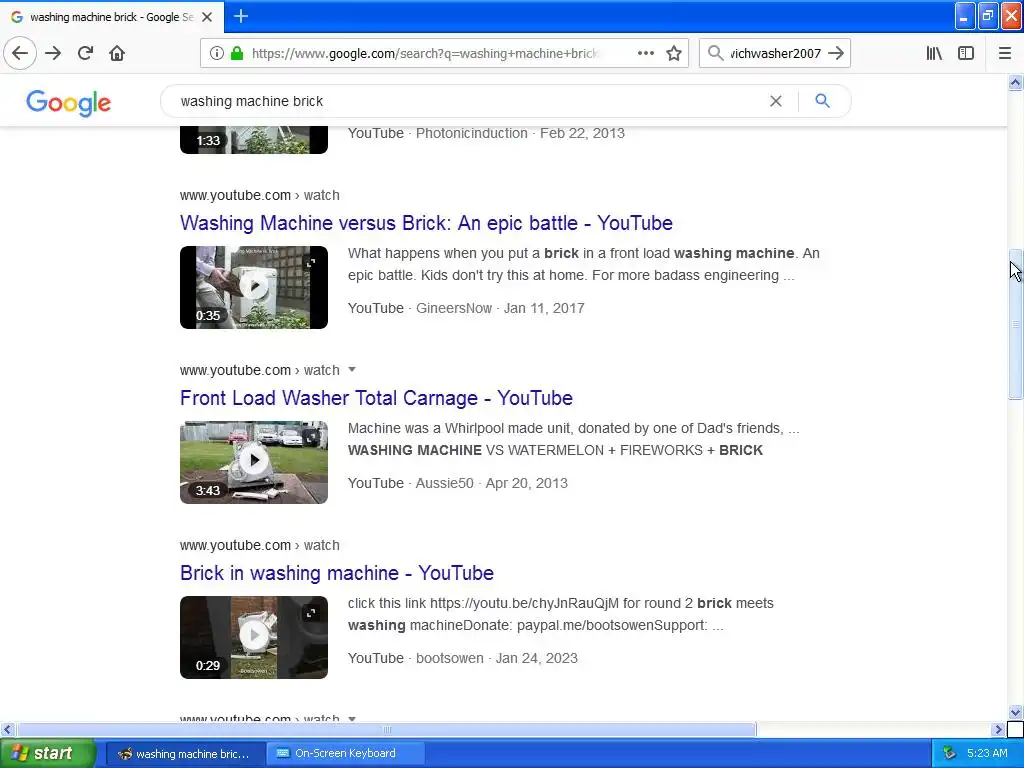Open the Windows Start menu
The image size is (1024, 768).
pos(48,753)
